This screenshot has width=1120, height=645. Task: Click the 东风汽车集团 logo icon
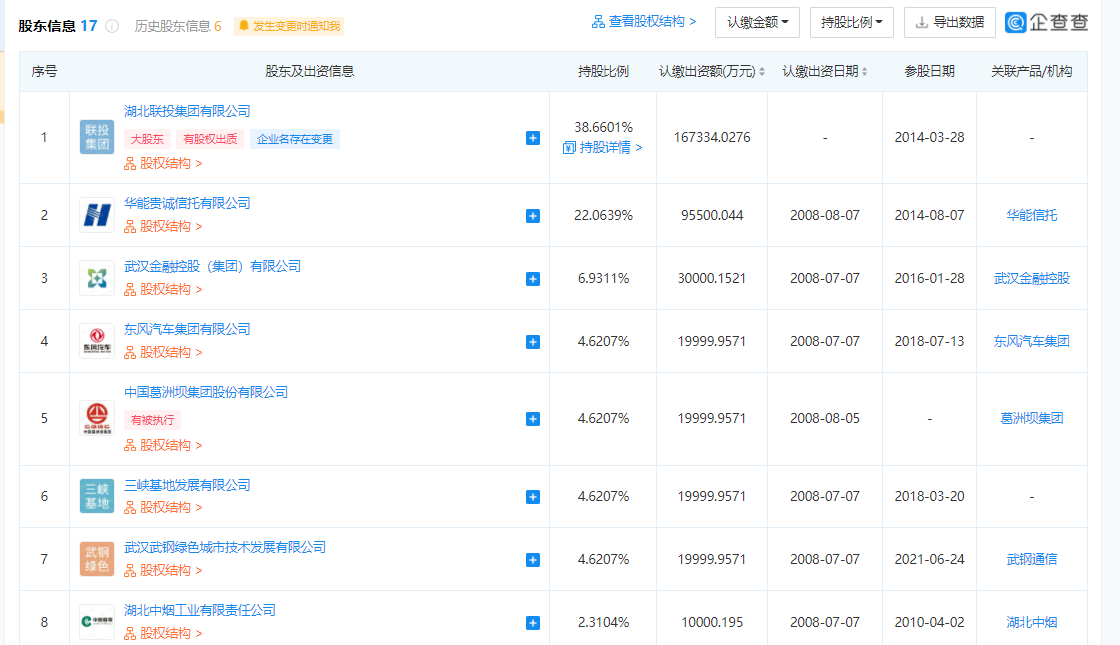click(97, 341)
